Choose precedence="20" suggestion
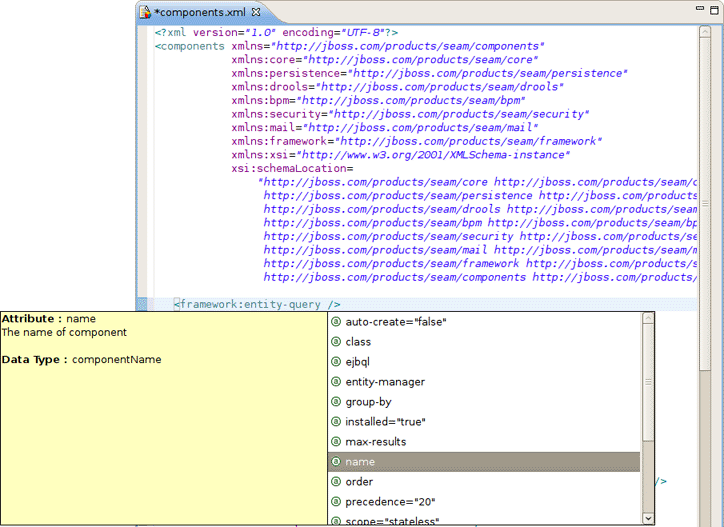 (x=484, y=502)
